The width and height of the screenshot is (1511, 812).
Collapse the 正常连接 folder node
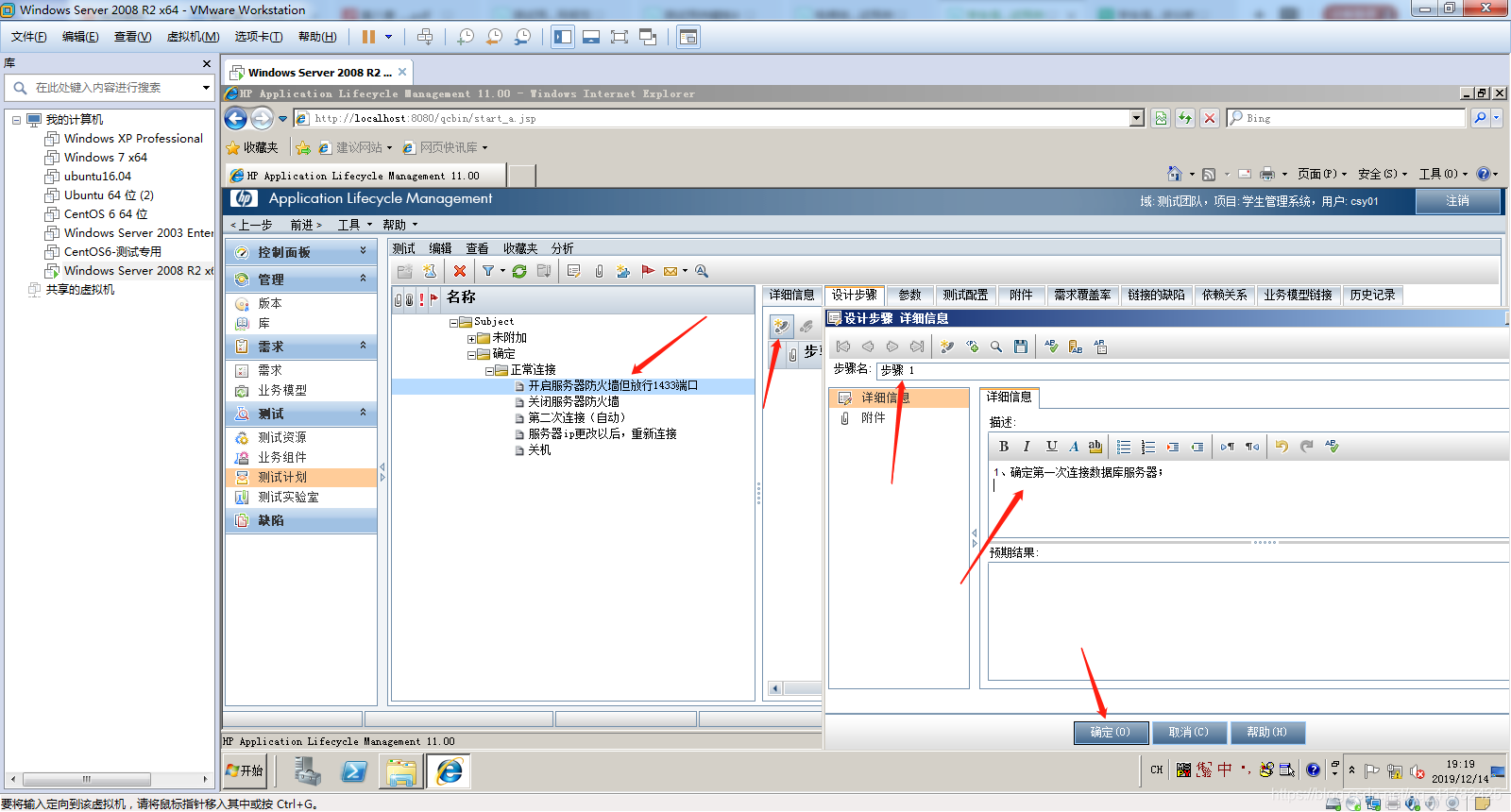coord(490,370)
